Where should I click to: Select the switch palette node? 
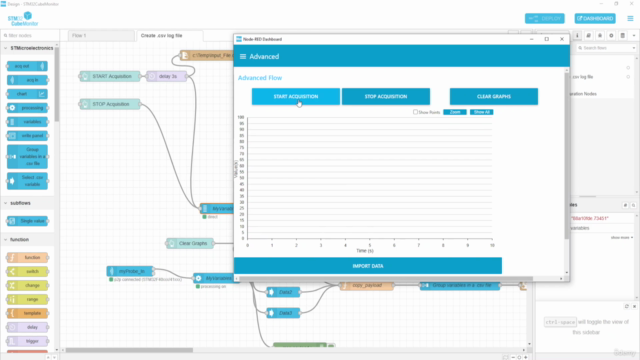(x=27, y=271)
